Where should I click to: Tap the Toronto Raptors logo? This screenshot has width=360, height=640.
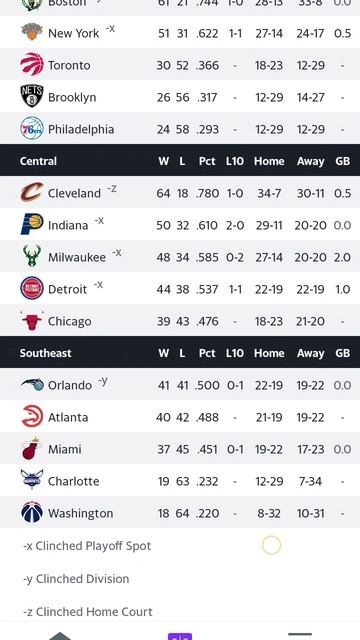point(32,64)
